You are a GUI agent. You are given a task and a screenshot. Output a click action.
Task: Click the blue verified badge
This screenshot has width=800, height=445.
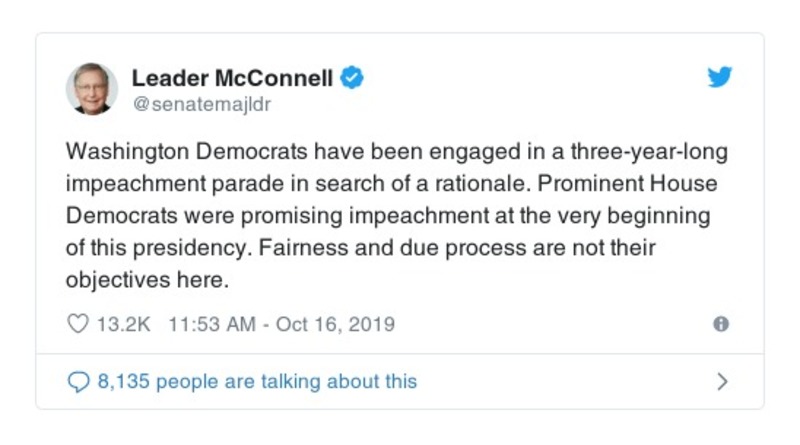(351, 78)
